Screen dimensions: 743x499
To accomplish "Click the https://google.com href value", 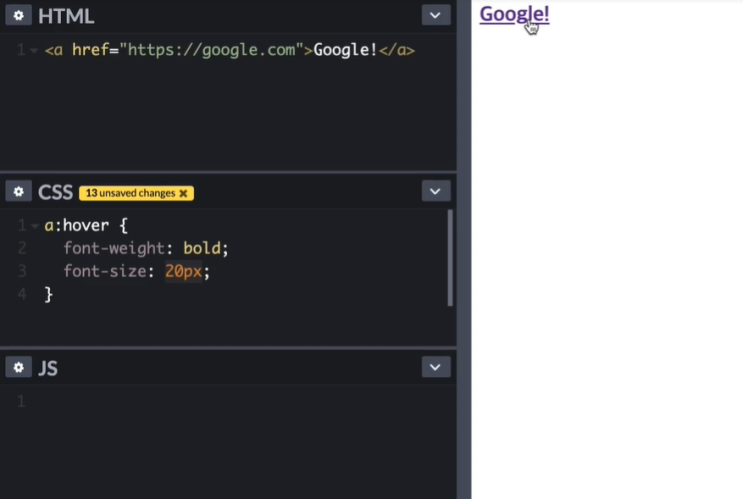I will [211, 50].
